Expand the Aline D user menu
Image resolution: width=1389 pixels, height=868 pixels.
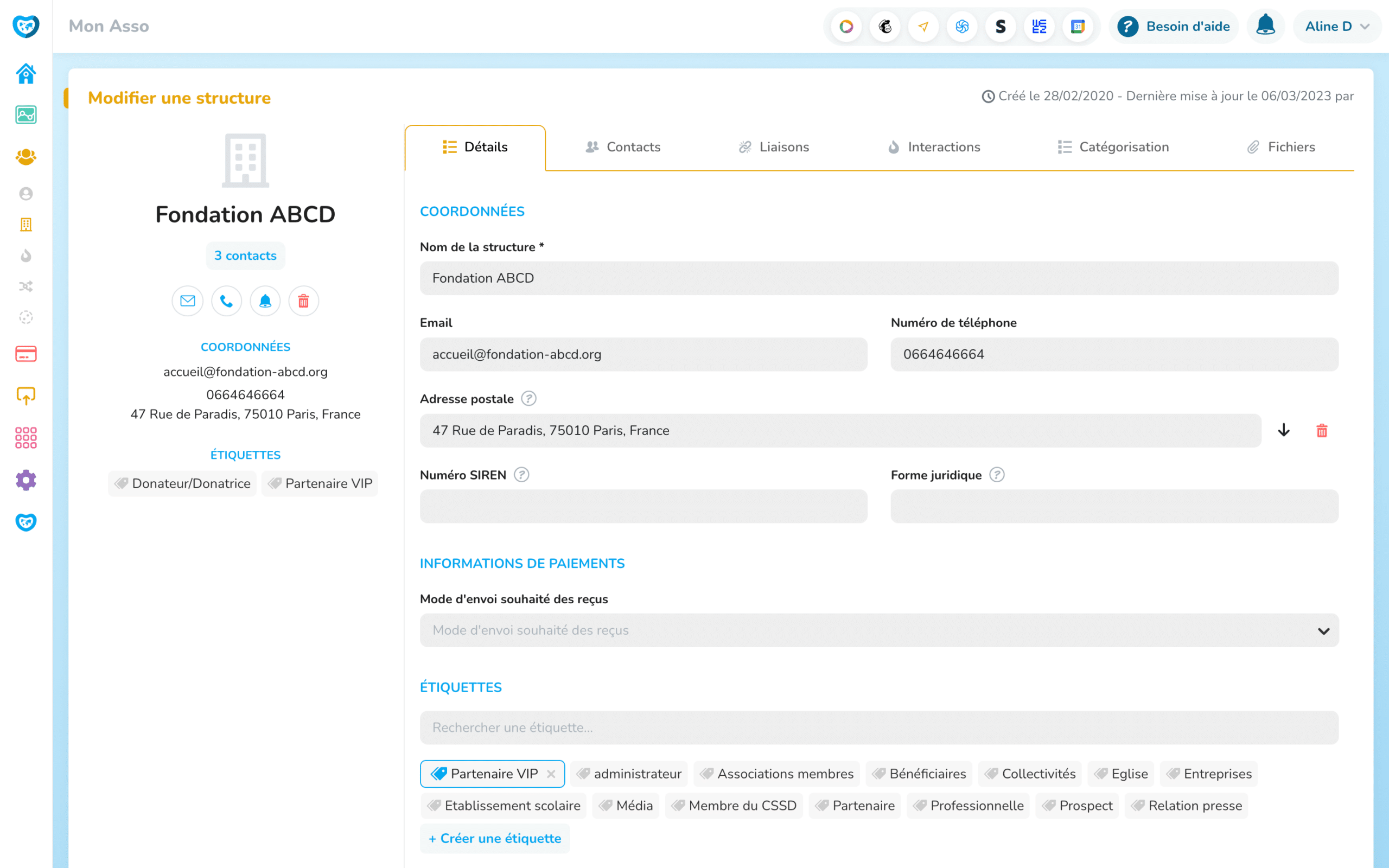pos(1337,27)
